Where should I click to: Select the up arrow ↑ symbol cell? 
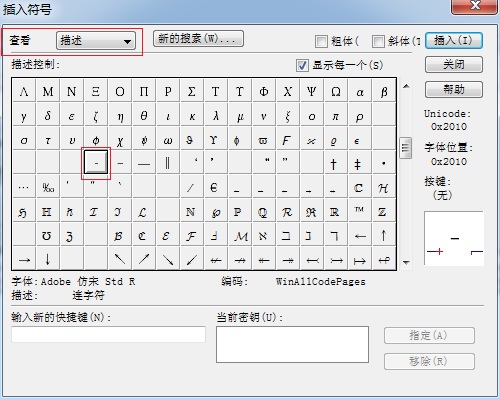(384, 235)
